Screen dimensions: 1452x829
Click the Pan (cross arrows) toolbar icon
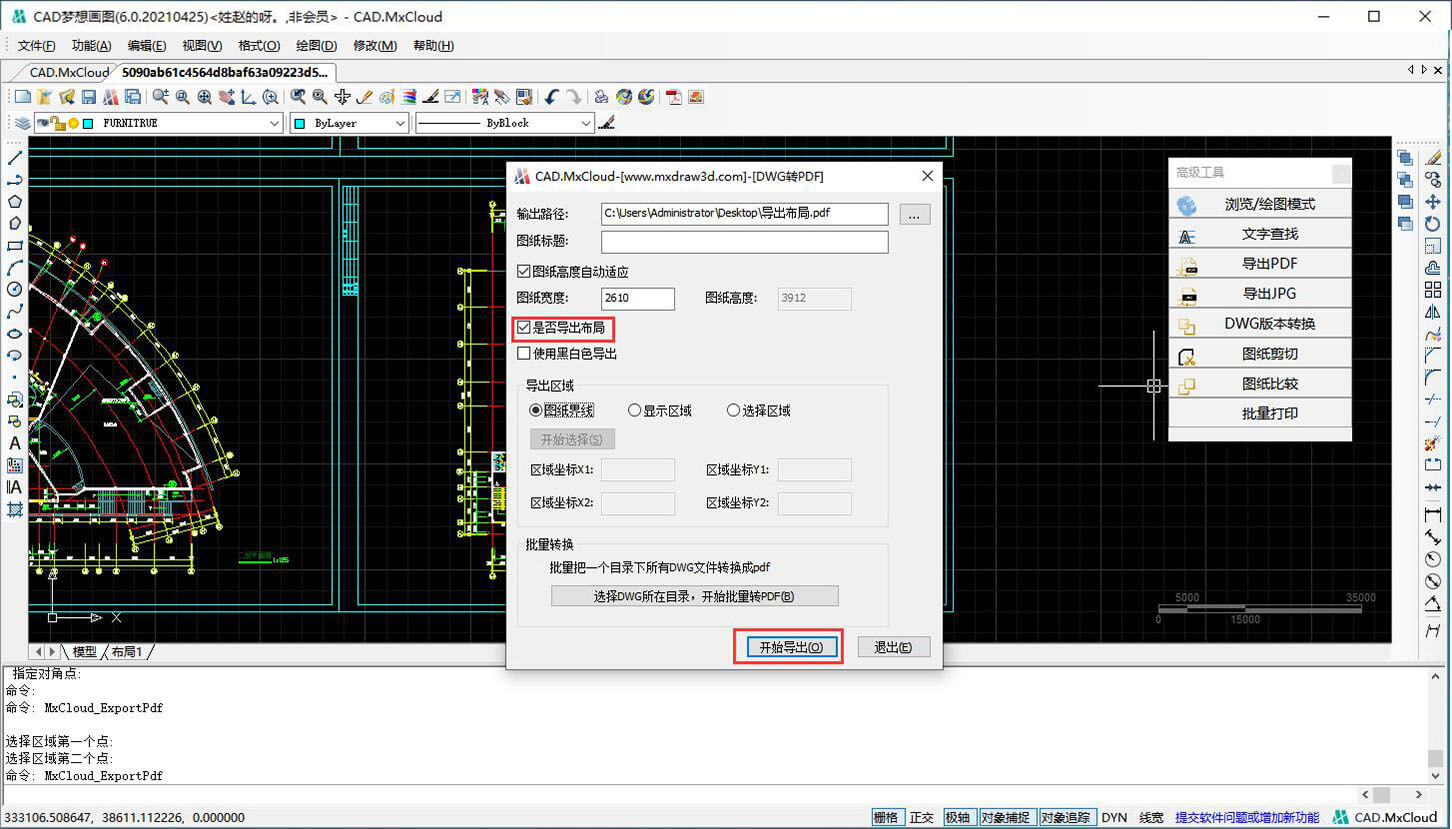click(342, 97)
